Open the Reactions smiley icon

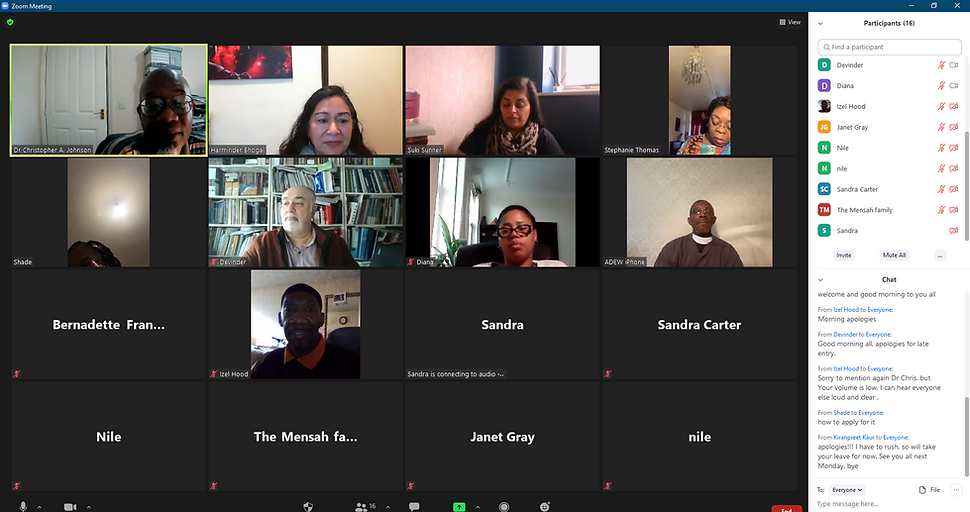545,507
